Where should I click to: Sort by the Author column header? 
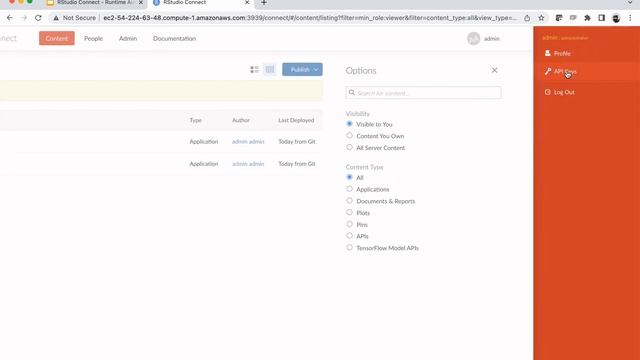click(241, 120)
